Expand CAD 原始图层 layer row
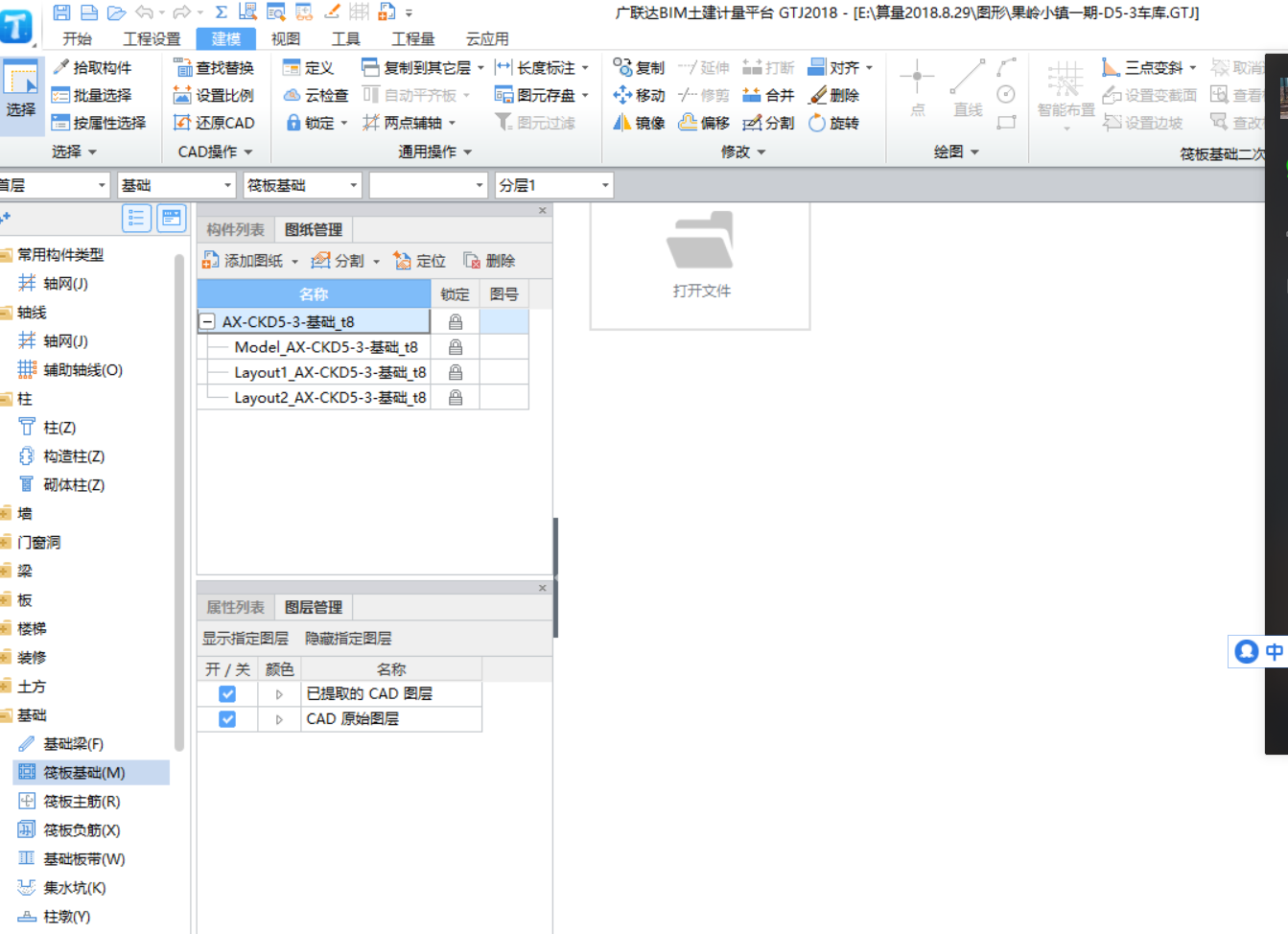Screen dimensions: 1288x934 click(x=279, y=719)
